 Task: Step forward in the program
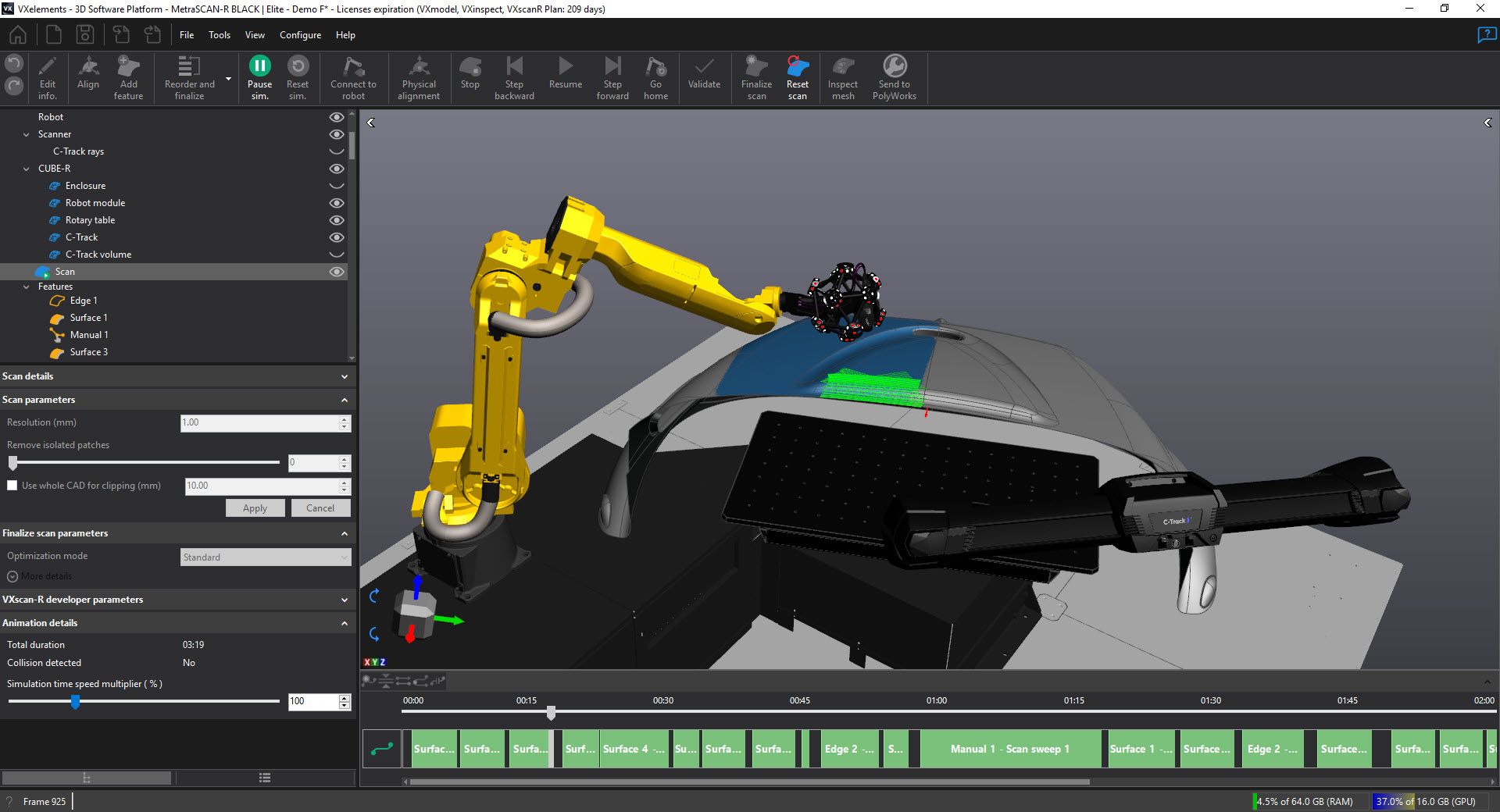612,78
